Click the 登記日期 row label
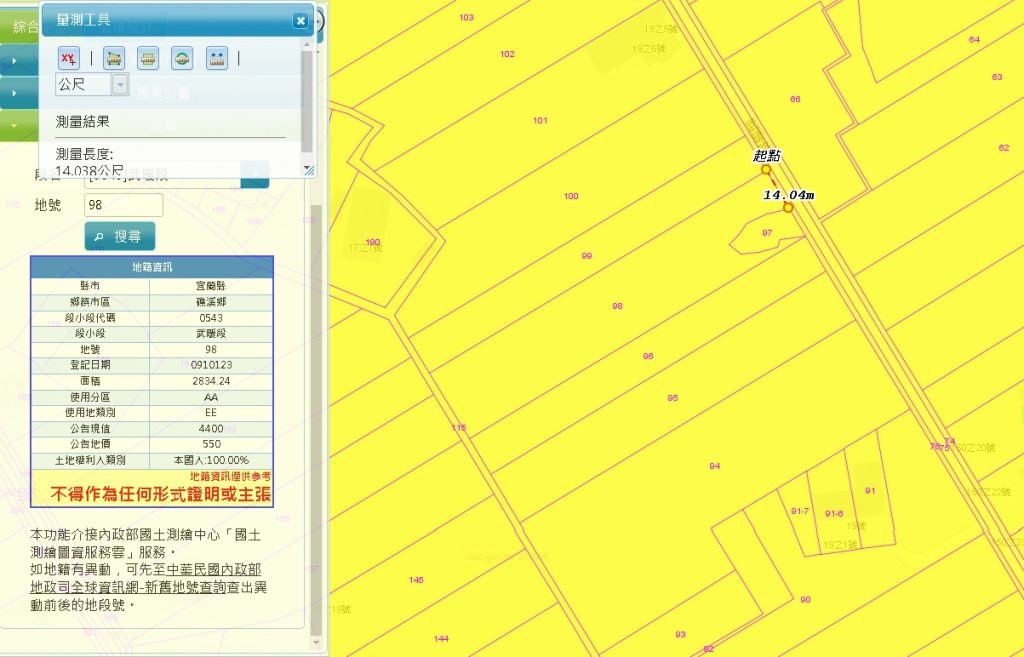This screenshot has height=657, width=1024. click(x=90, y=365)
